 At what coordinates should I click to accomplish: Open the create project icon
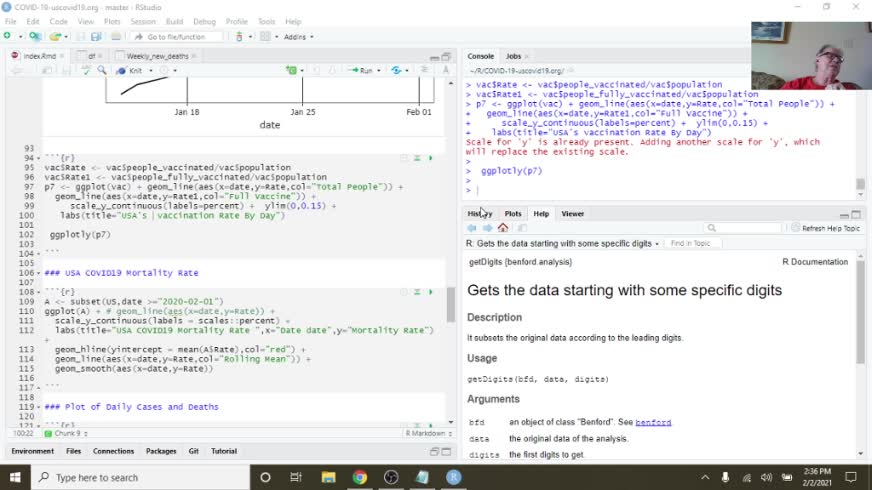coord(34,36)
